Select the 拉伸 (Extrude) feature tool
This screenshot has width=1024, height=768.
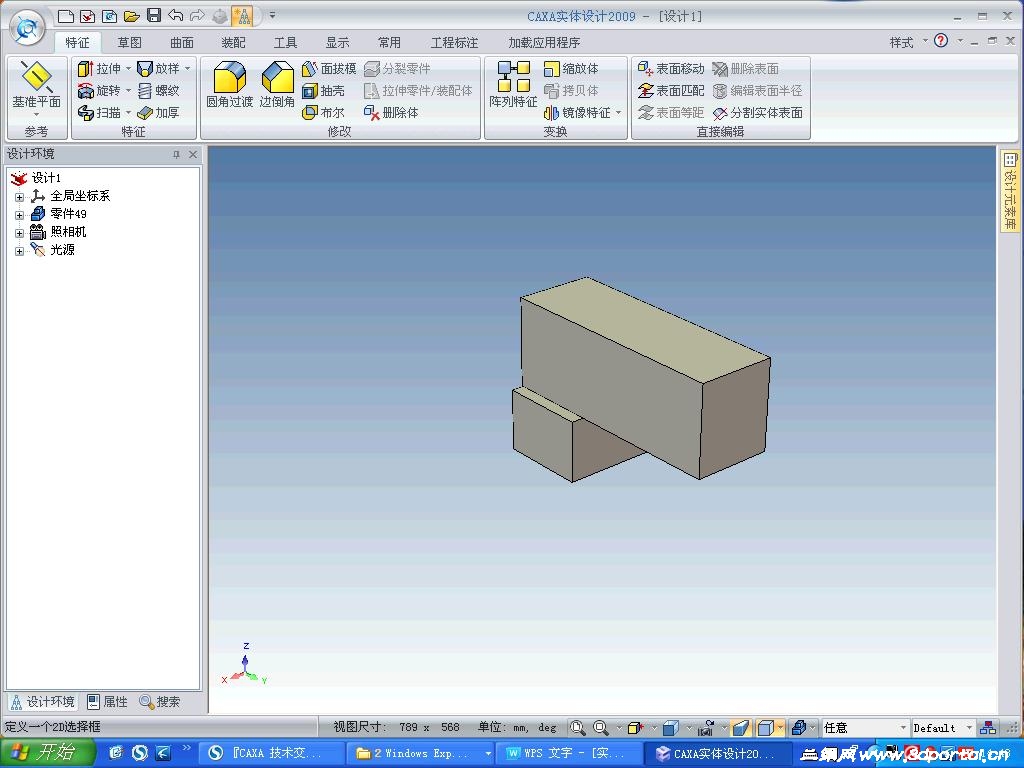tap(105, 68)
